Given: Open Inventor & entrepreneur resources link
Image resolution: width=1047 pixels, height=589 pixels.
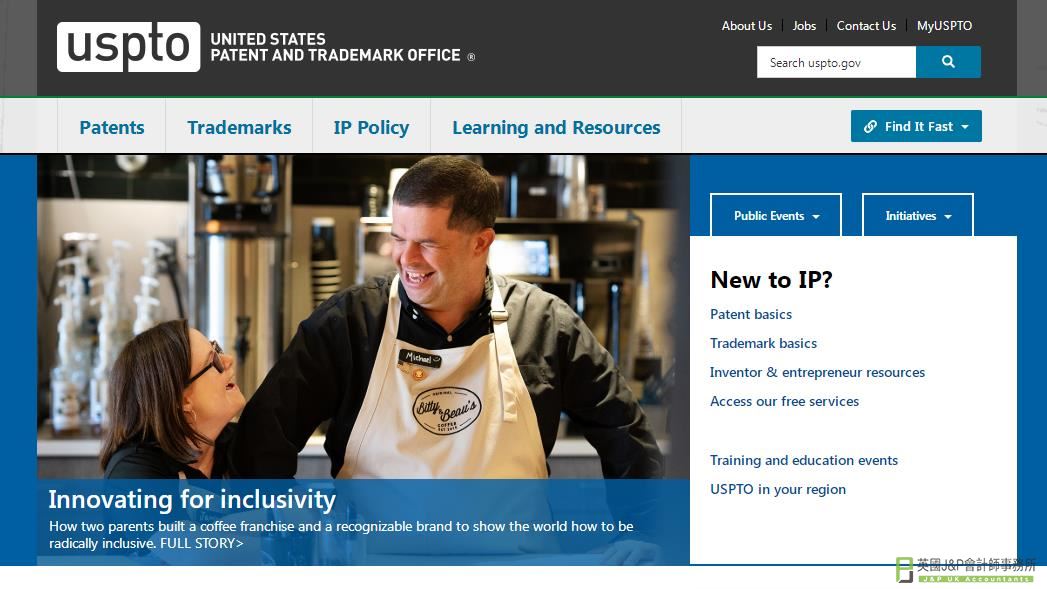Looking at the screenshot, I should 817,372.
